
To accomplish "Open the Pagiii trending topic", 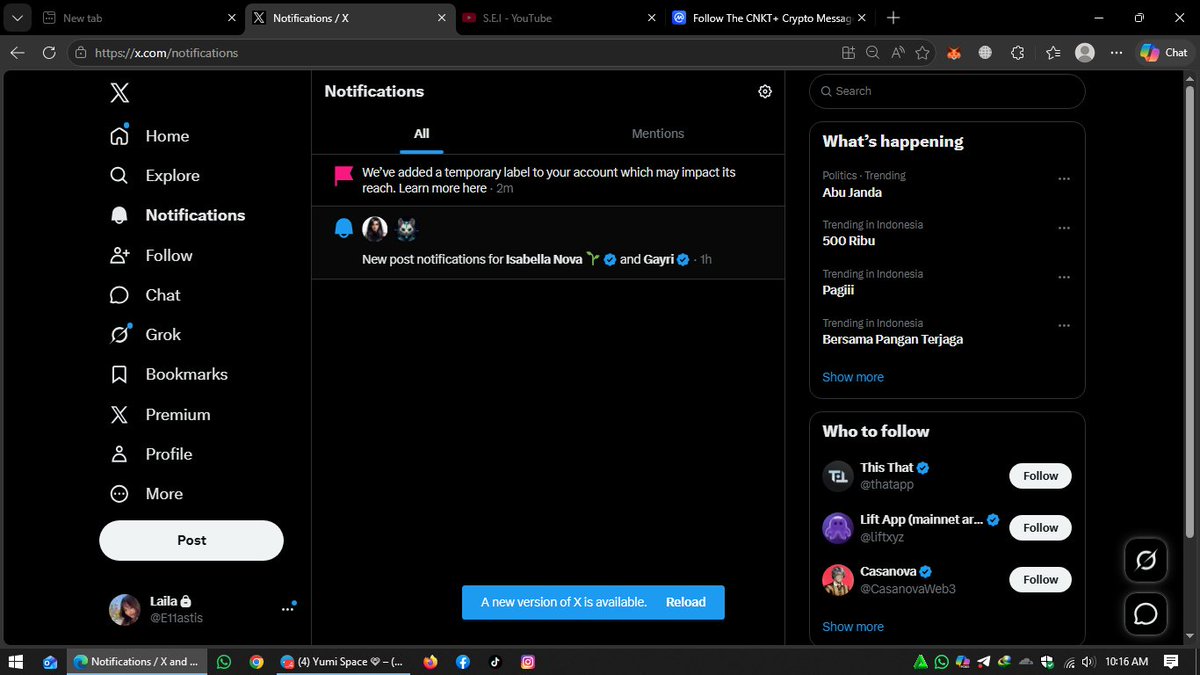I will [837, 290].
